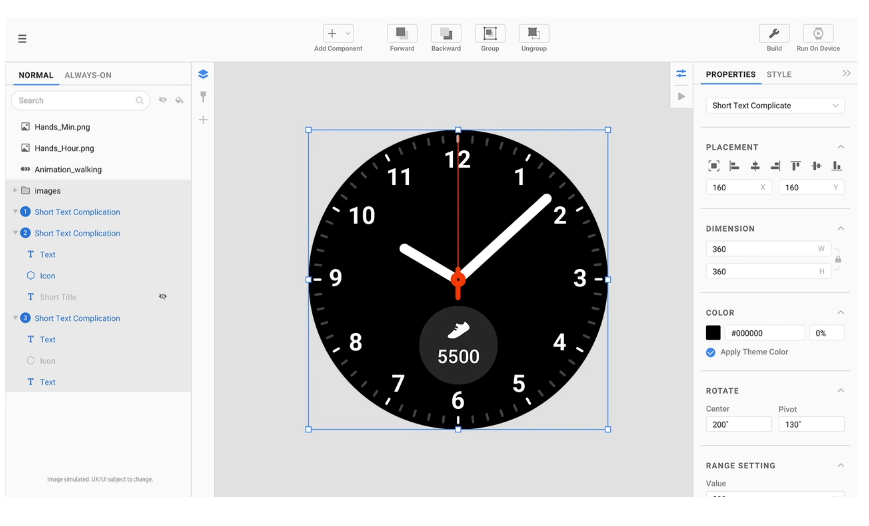This screenshot has height=526, width=869.
Task: Click the align left icon
Action: coord(734,166)
